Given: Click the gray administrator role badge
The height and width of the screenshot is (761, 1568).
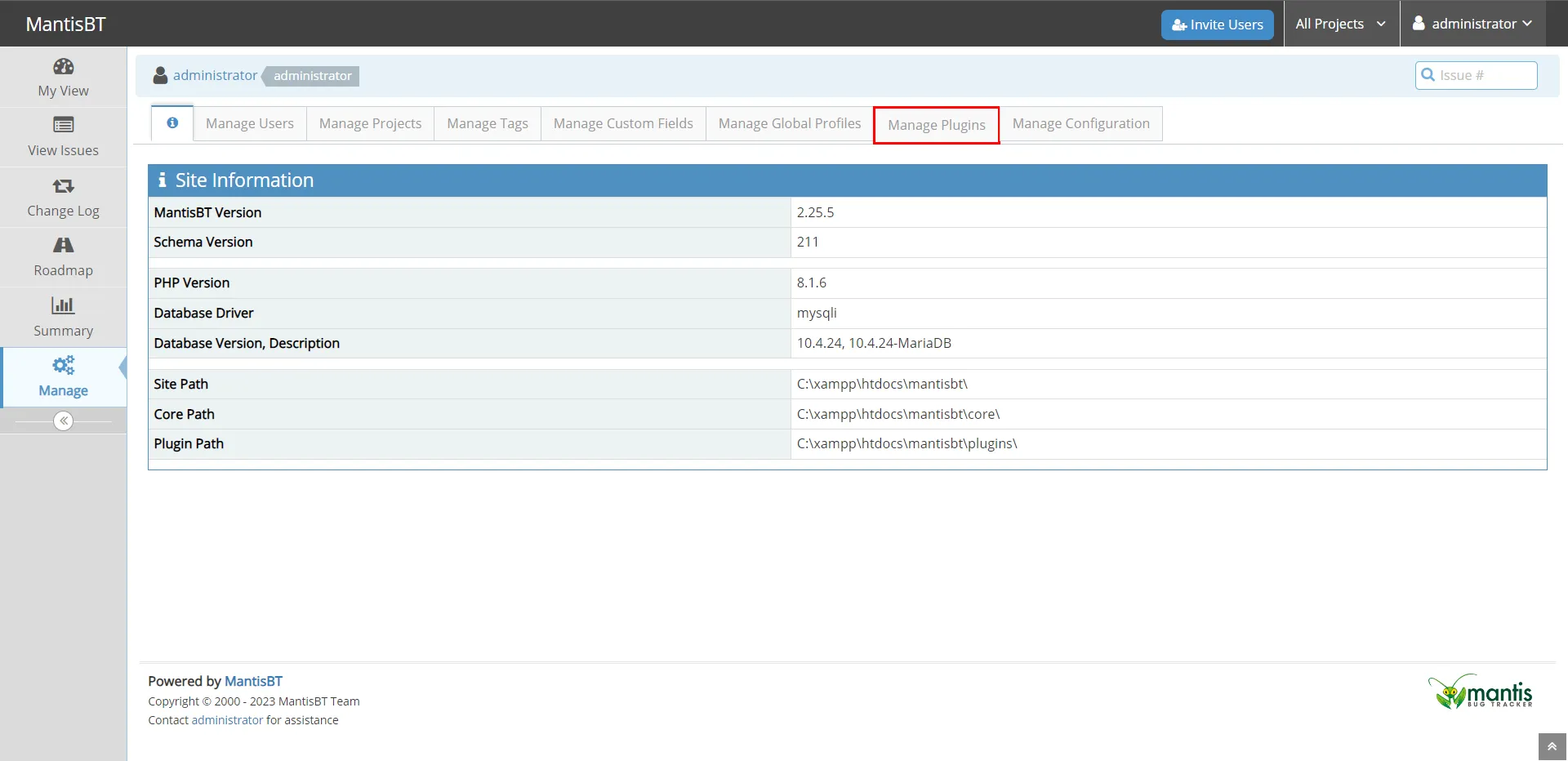Looking at the screenshot, I should 311,76.
